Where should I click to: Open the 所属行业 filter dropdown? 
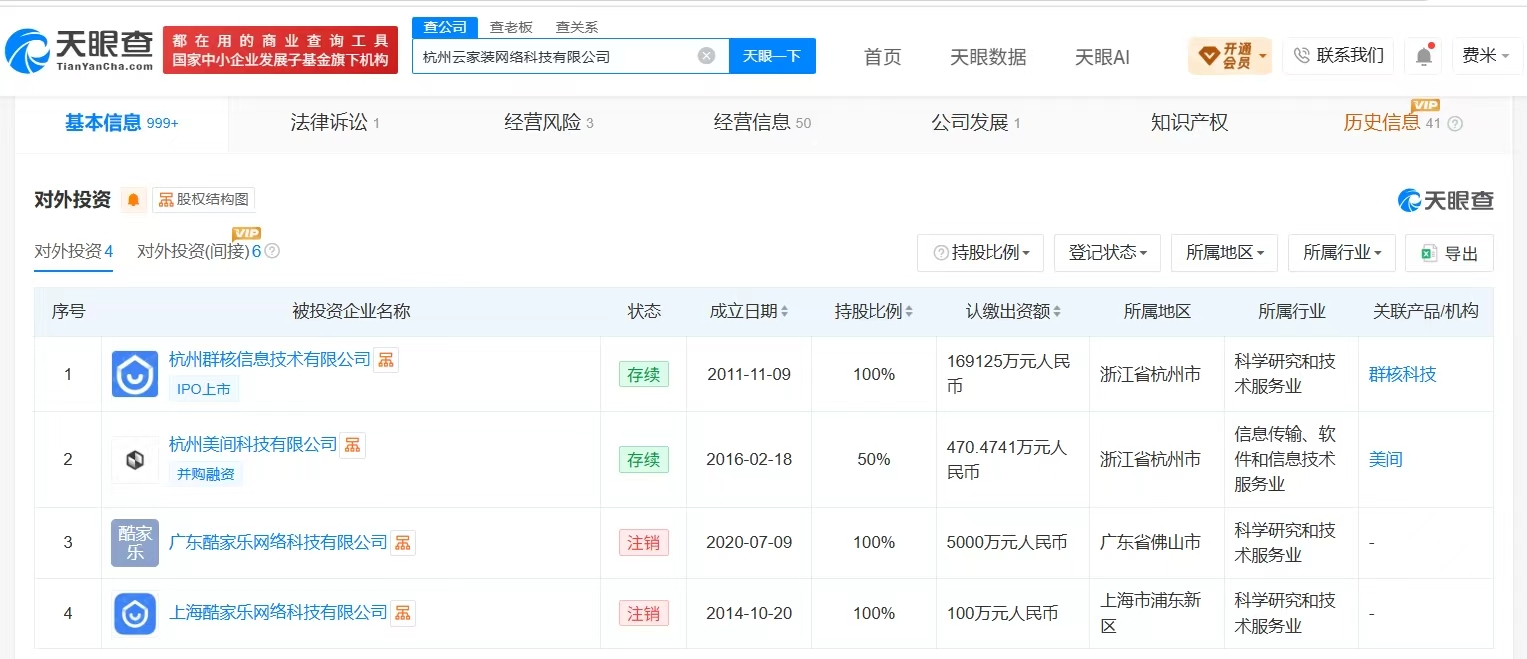click(x=1341, y=253)
